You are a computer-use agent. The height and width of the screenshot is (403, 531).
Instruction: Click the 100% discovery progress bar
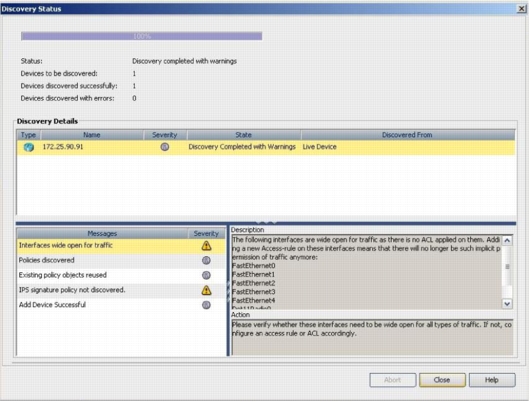[x=142, y=36]
